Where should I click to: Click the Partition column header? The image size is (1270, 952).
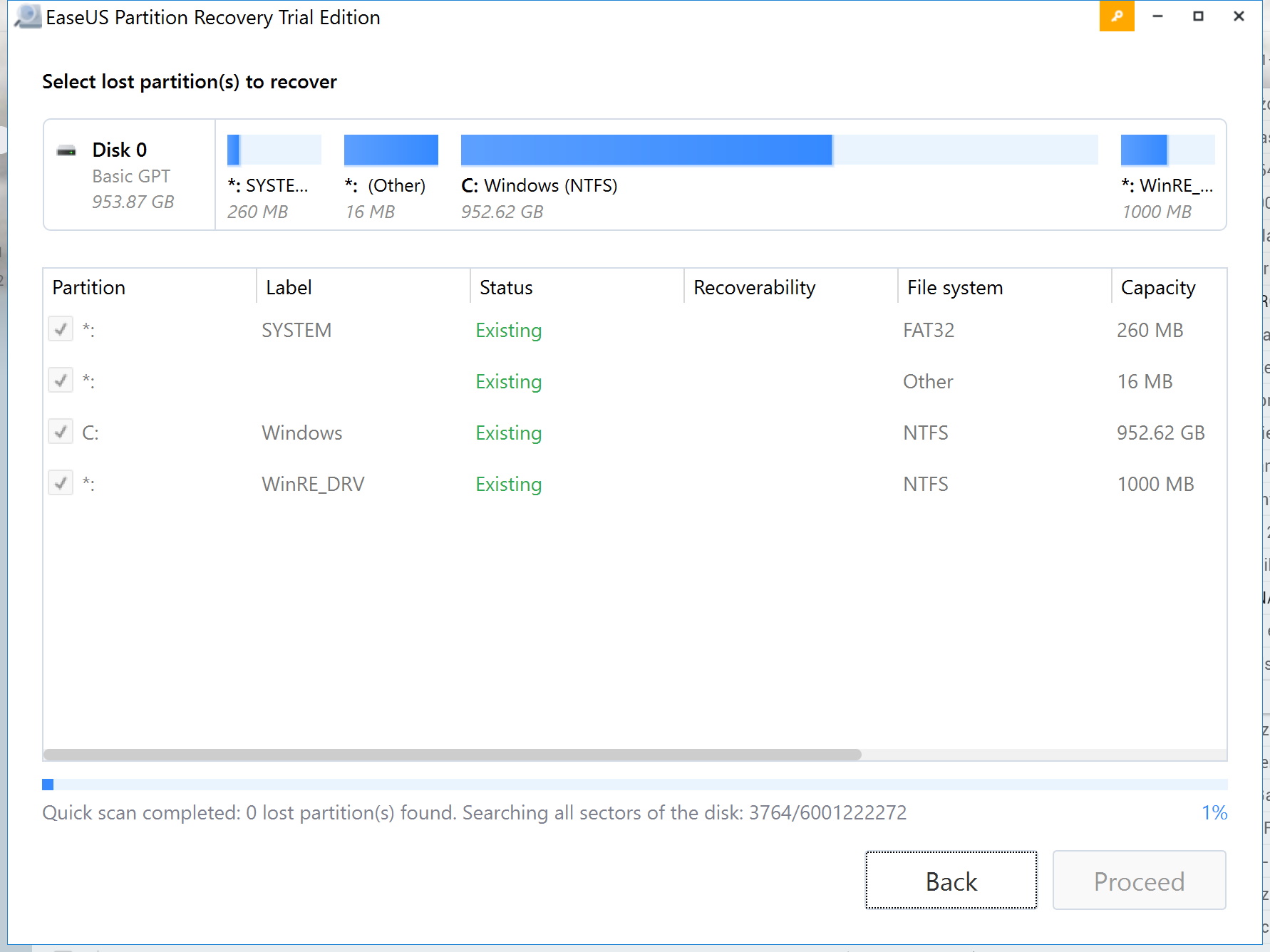pyautogui.click(x=150, y=287)
